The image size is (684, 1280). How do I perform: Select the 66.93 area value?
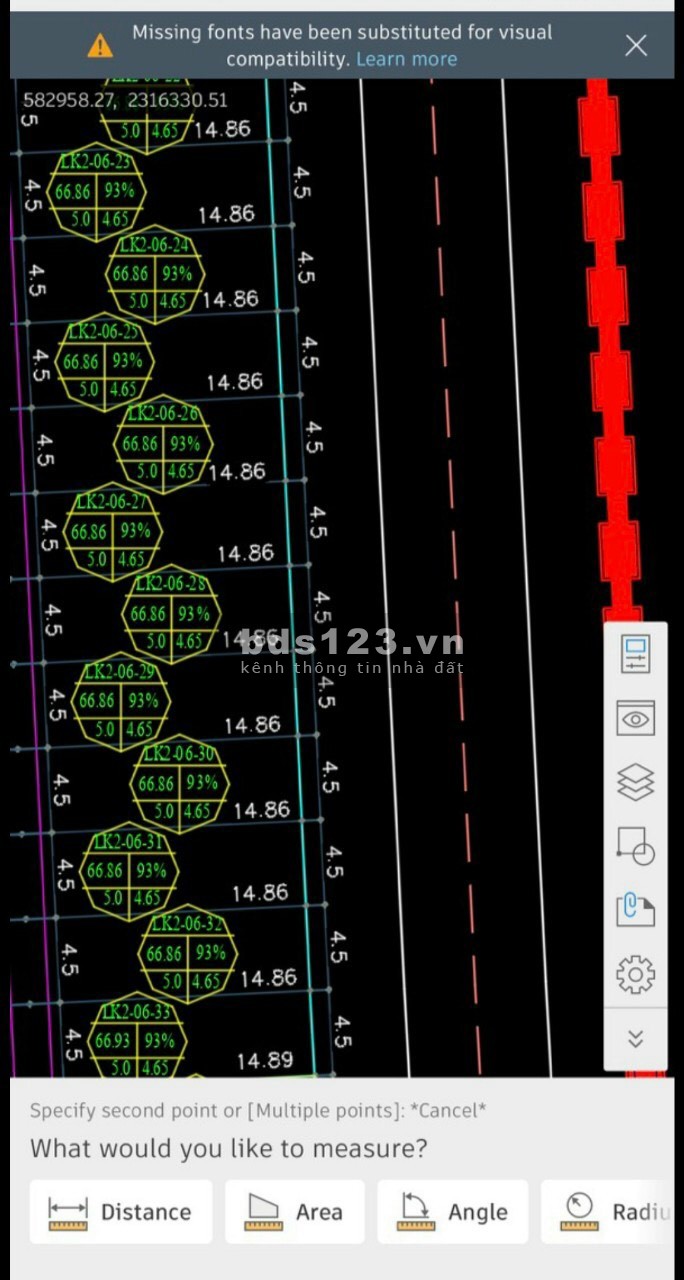click(x=112, y=1041)
